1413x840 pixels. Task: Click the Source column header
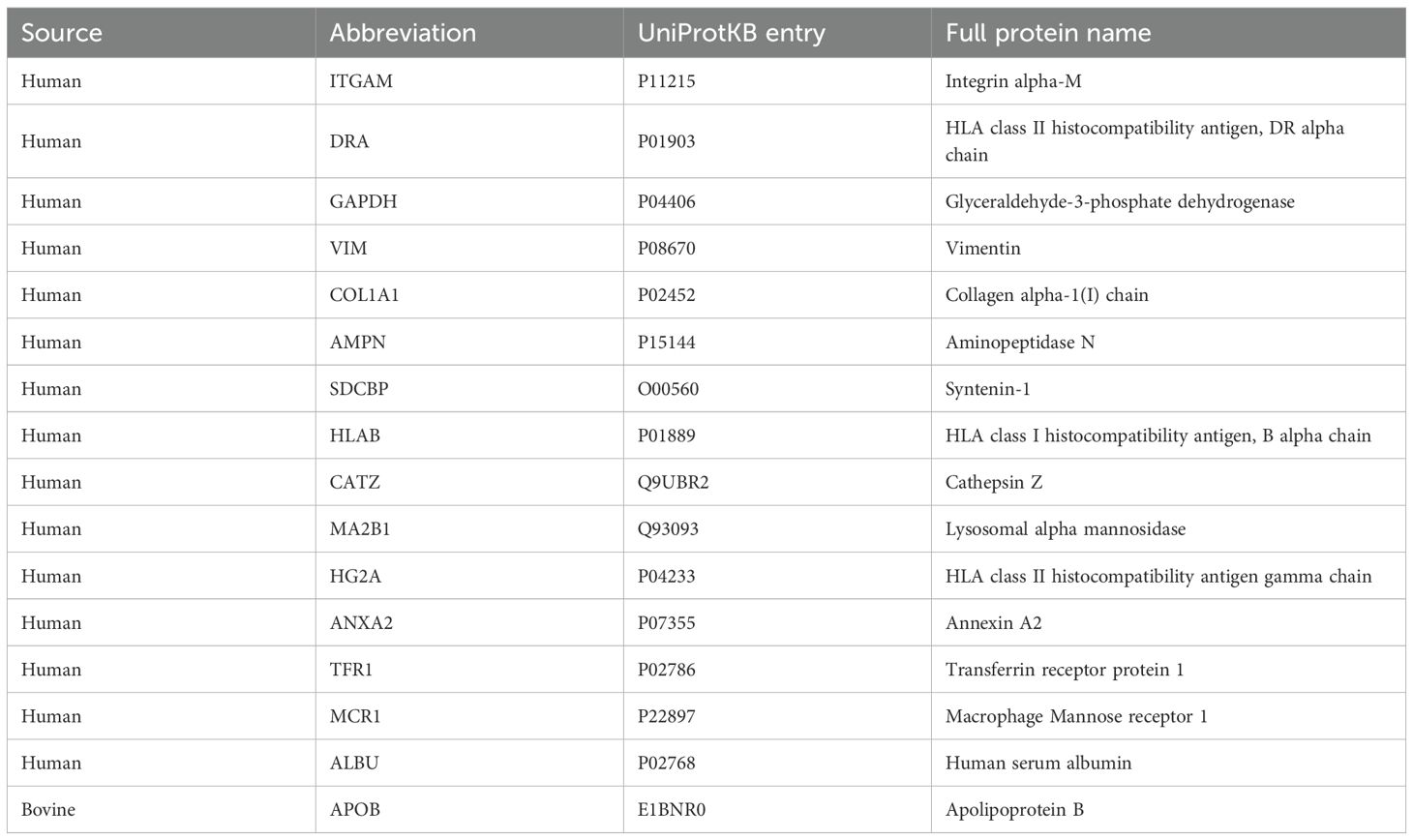(x=62, y=33)
